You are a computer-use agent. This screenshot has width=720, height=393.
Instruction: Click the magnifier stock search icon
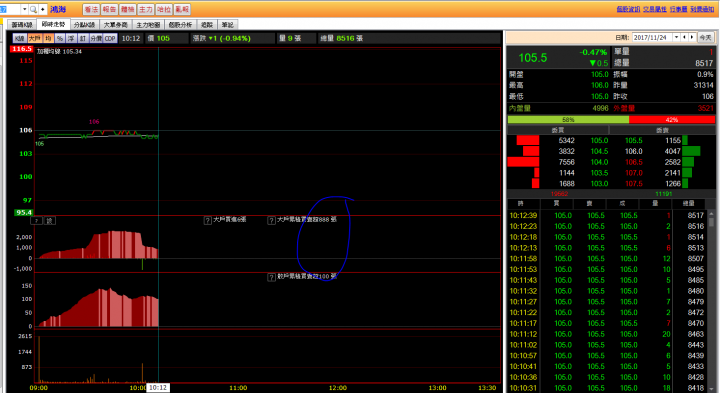click(x=33, y=9)
